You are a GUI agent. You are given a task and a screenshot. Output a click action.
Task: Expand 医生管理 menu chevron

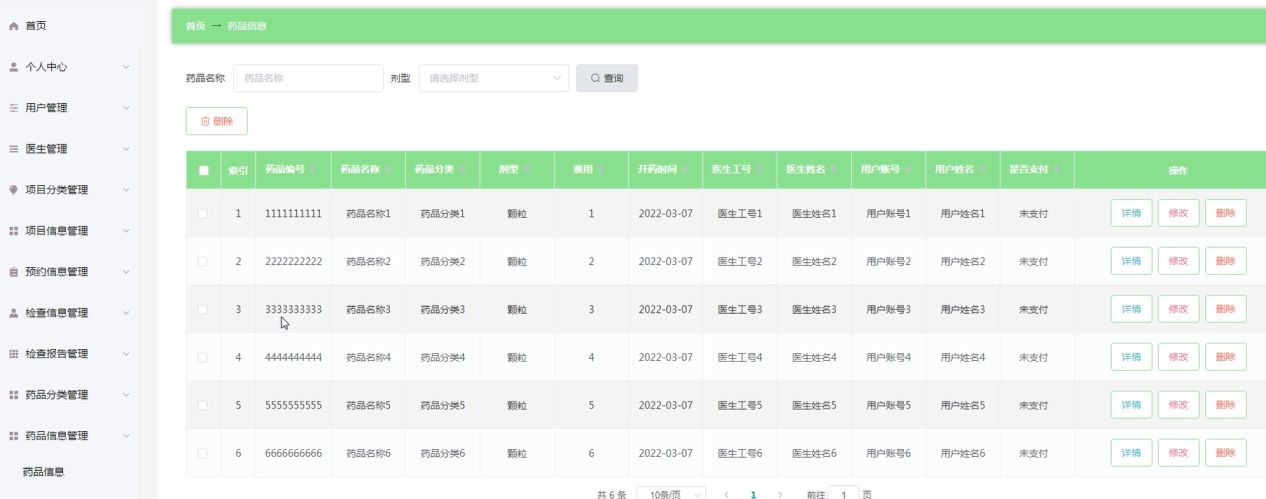(x=126, y=149)
